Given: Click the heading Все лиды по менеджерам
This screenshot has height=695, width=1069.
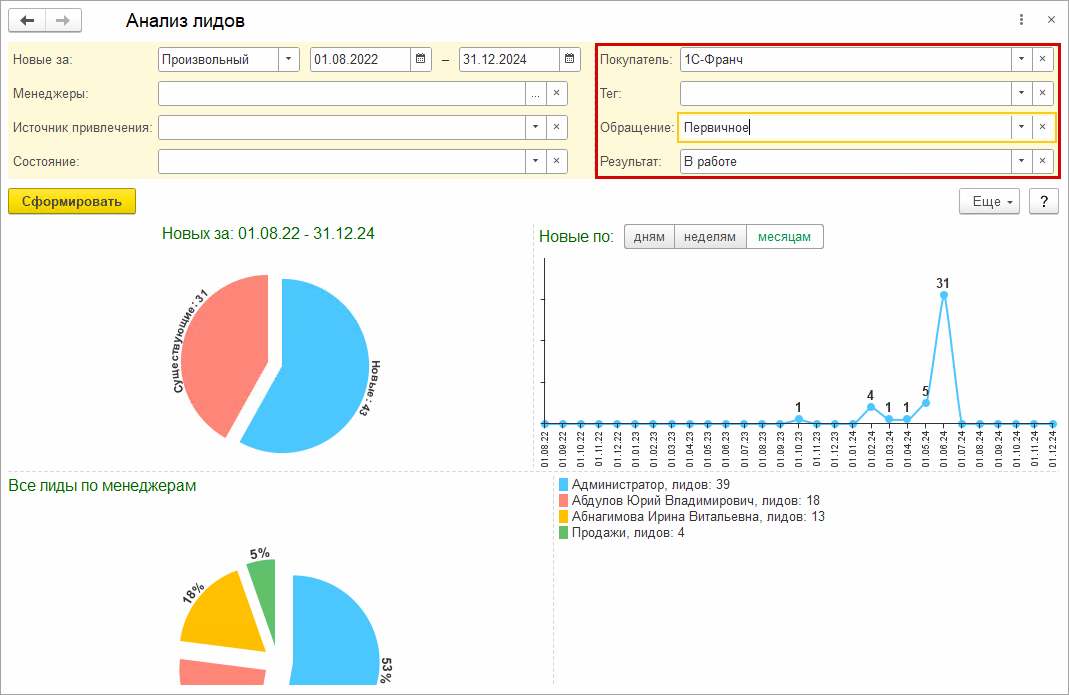Looking at the screenshot, I should tap(102, 486).
